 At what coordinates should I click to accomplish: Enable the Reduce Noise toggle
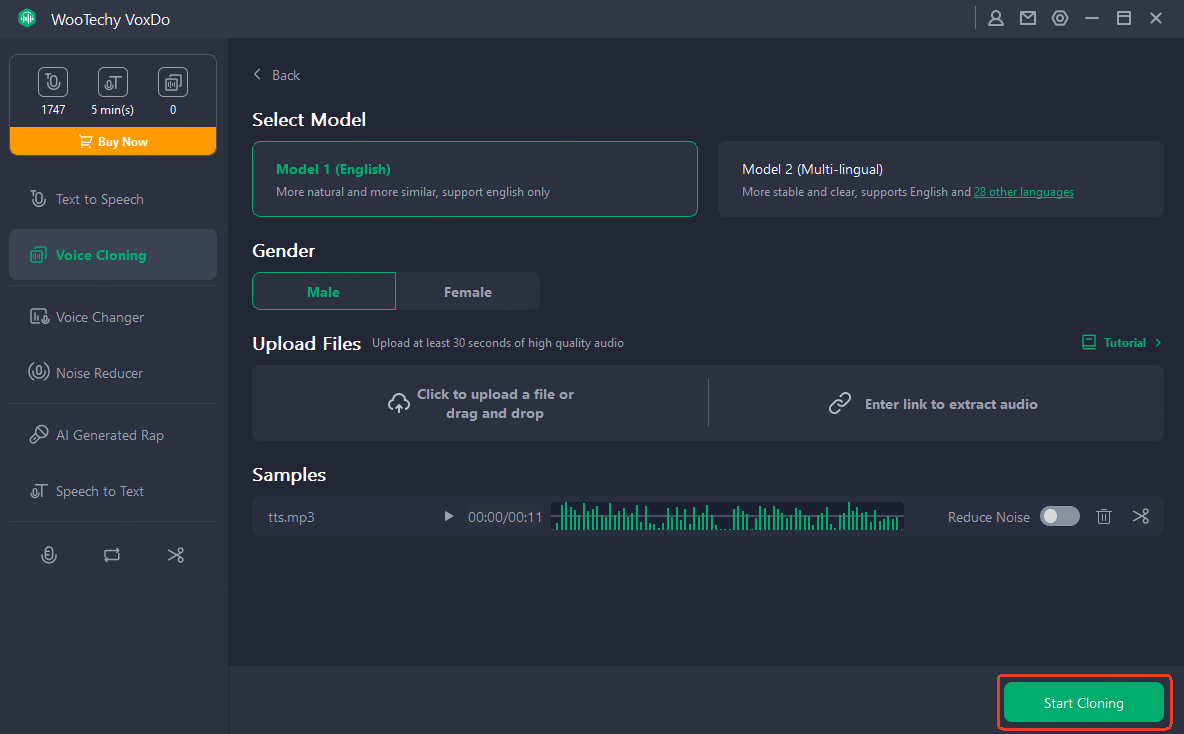[x=1060, y=517]
